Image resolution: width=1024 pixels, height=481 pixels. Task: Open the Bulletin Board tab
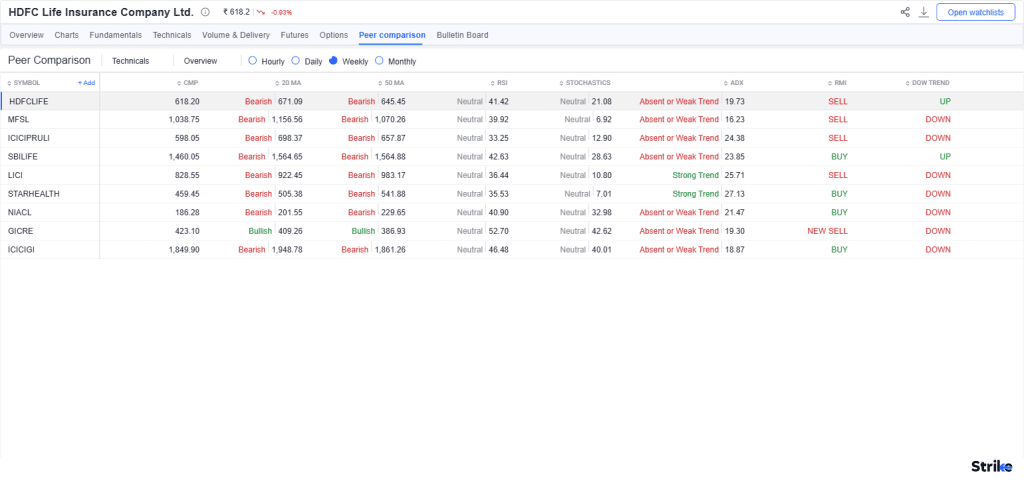point(462,35)
